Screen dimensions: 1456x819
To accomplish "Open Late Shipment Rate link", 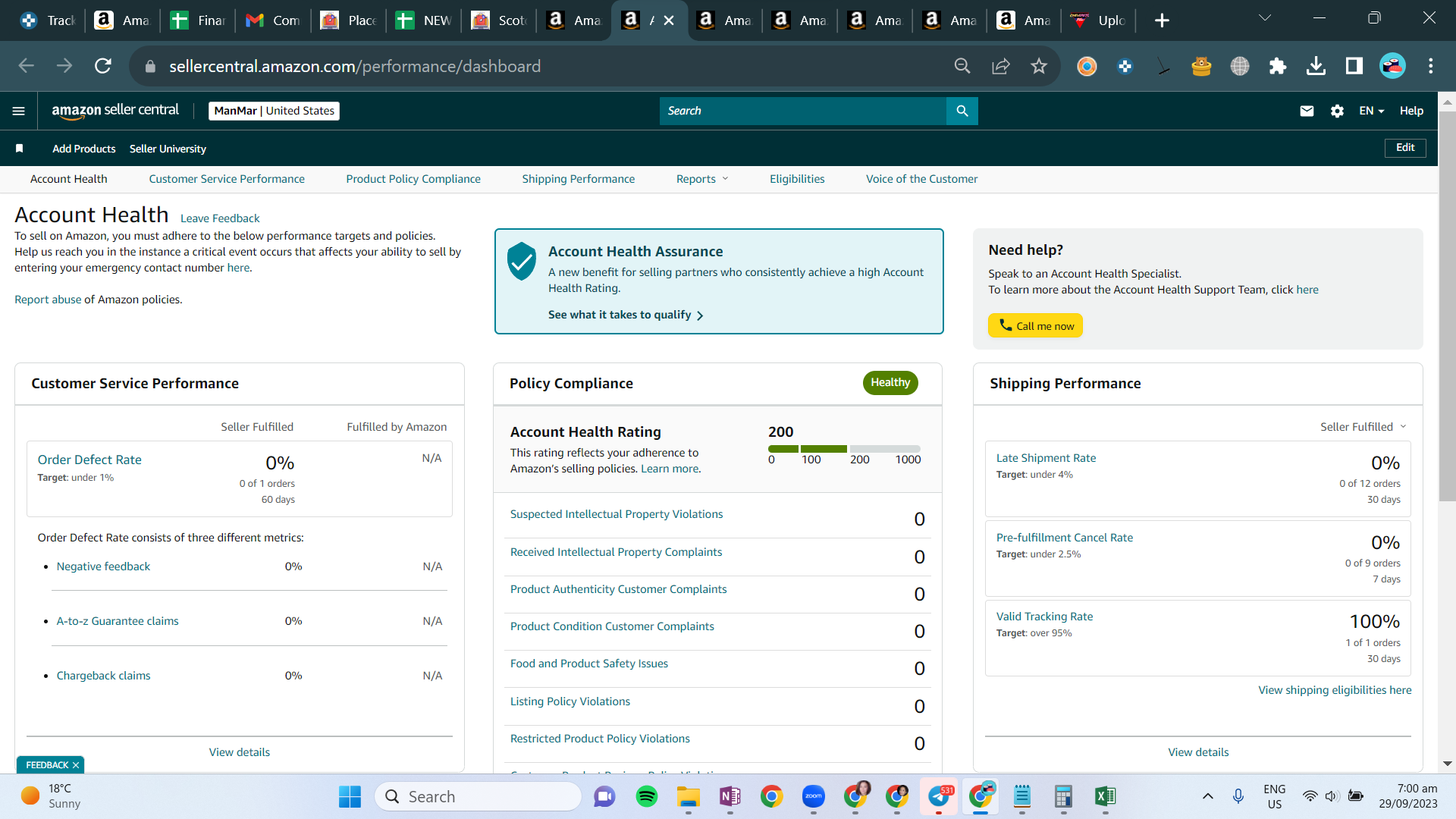I will (1046, 458).
